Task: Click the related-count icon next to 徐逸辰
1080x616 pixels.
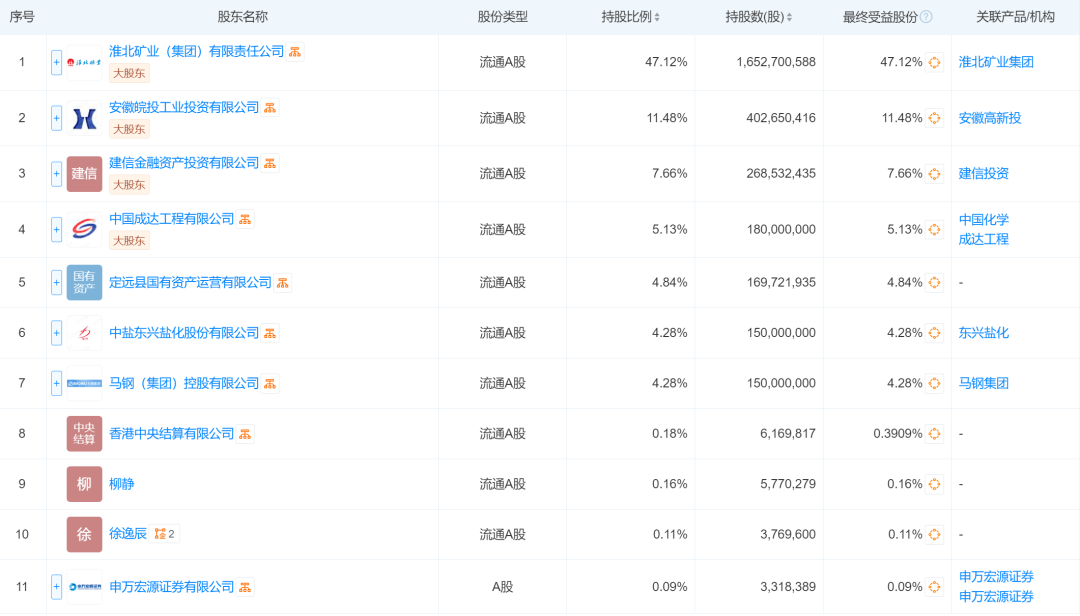Action: [x=164, y=534]
